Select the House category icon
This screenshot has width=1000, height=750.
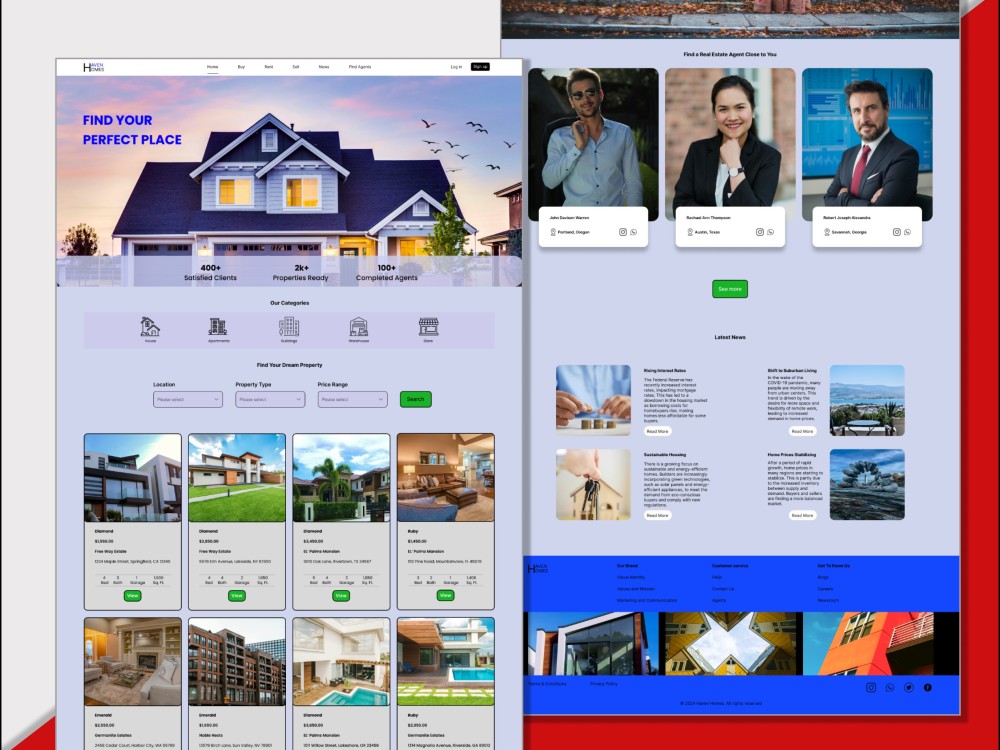tap(150, 327)
